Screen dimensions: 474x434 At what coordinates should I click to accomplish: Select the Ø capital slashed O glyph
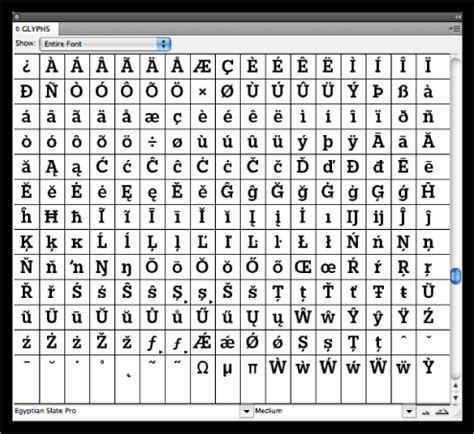tap(228, 92)
